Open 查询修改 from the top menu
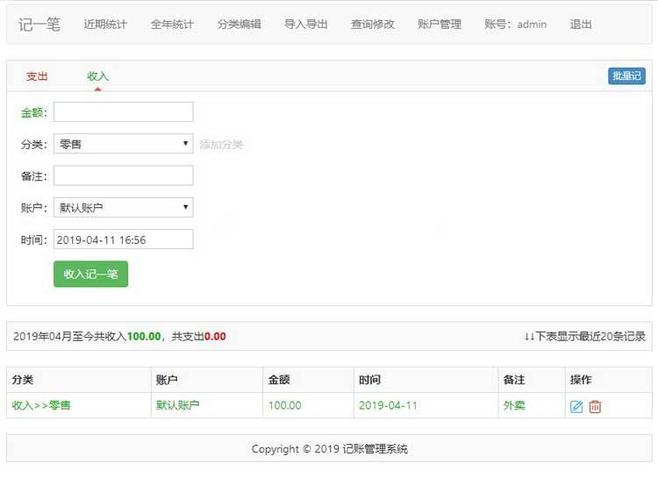Image resolution: width=658 pixels, height=500 pixels. click(x=372, y=24)
